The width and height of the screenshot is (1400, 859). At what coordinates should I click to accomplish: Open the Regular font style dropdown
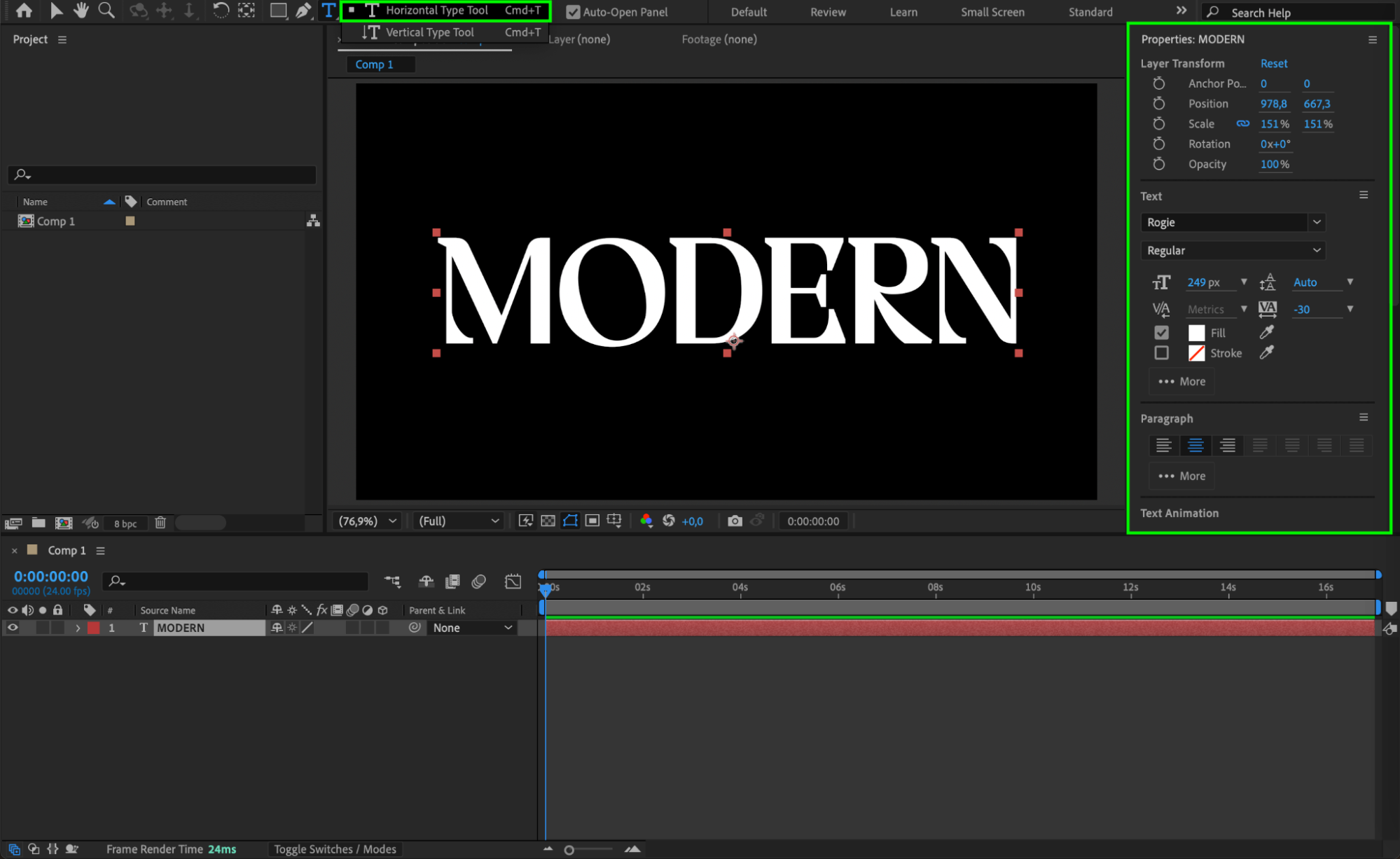tap(1233, 250)
